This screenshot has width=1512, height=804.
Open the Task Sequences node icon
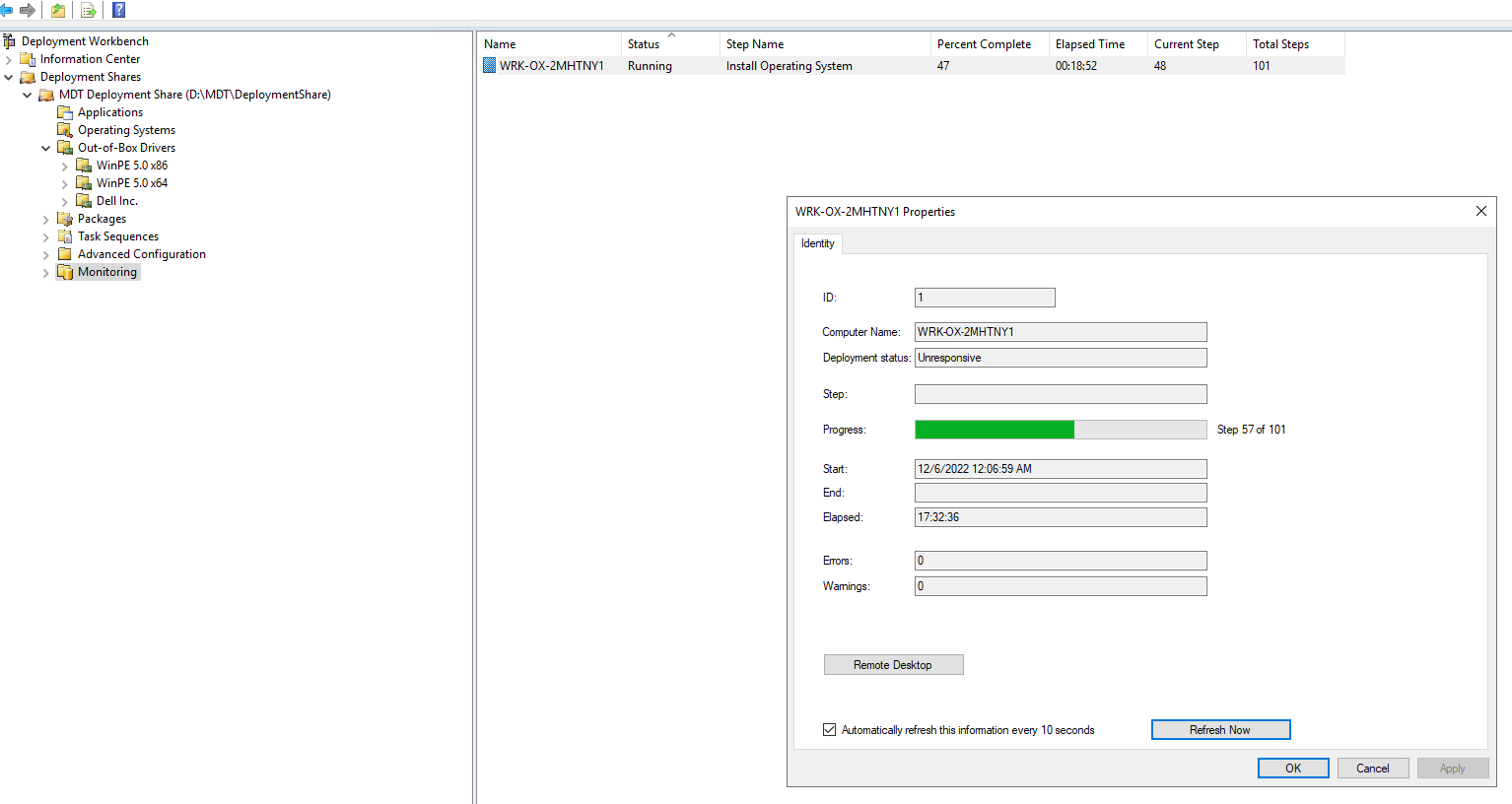tap(63, 235)
